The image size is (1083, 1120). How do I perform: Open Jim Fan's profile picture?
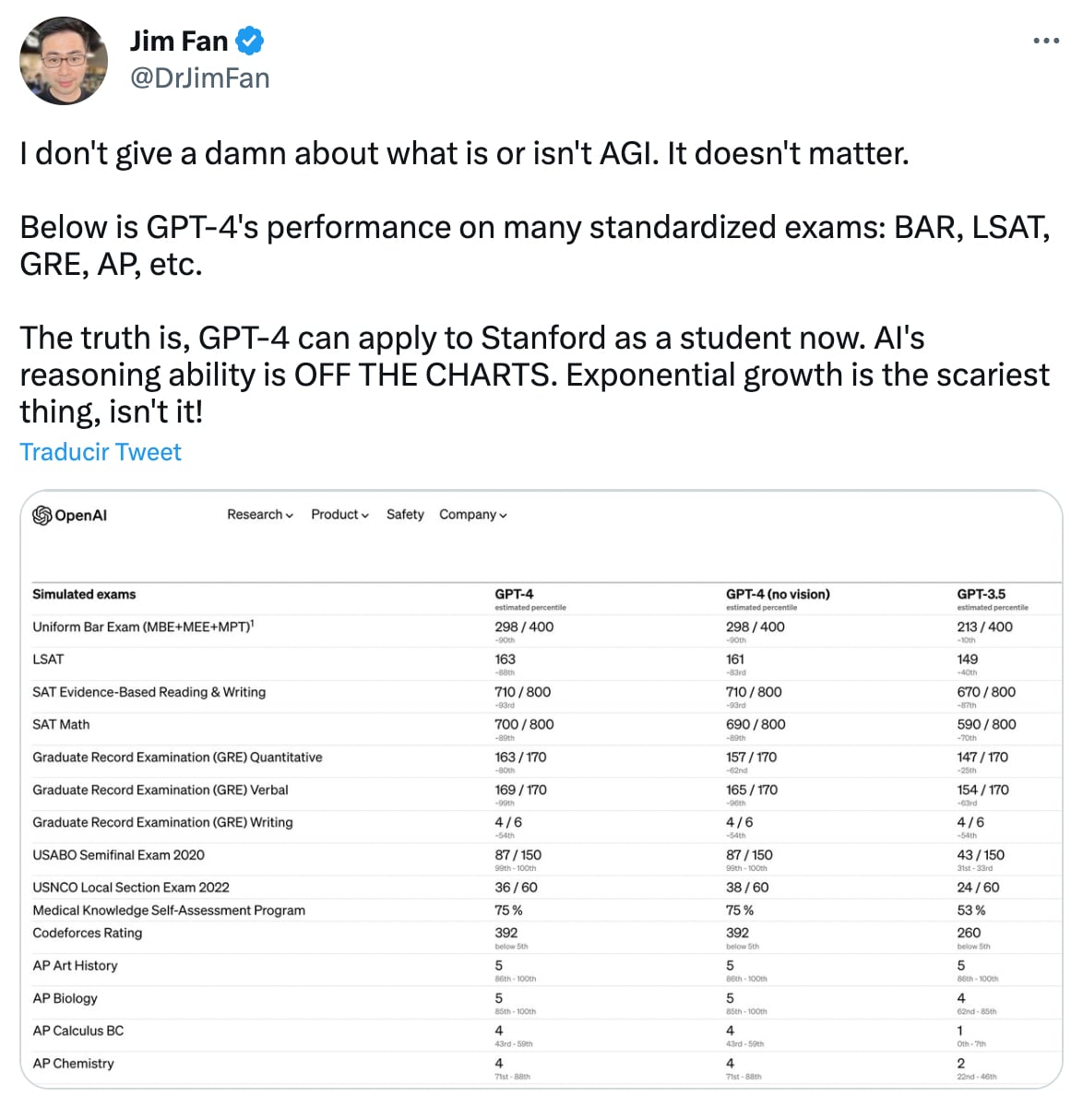click(x=64, y=61)
